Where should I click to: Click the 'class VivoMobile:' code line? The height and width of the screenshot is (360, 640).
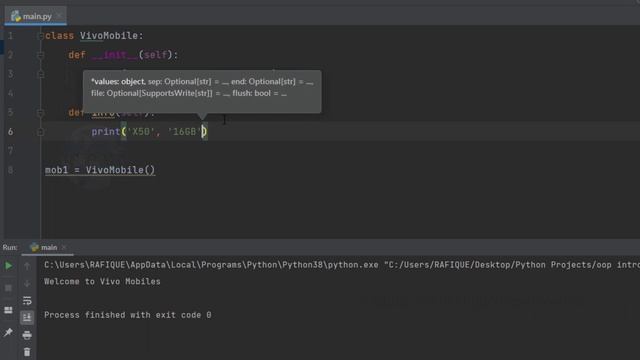pos(94,36)
